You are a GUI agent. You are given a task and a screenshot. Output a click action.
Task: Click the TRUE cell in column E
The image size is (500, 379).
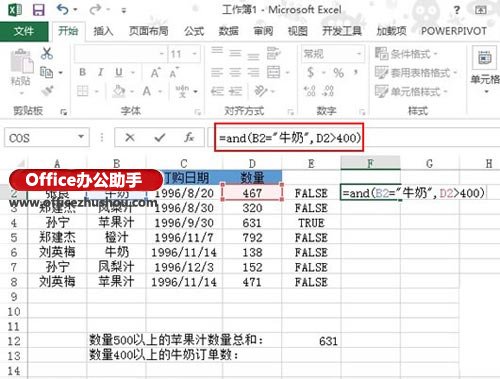click(311, 223)
